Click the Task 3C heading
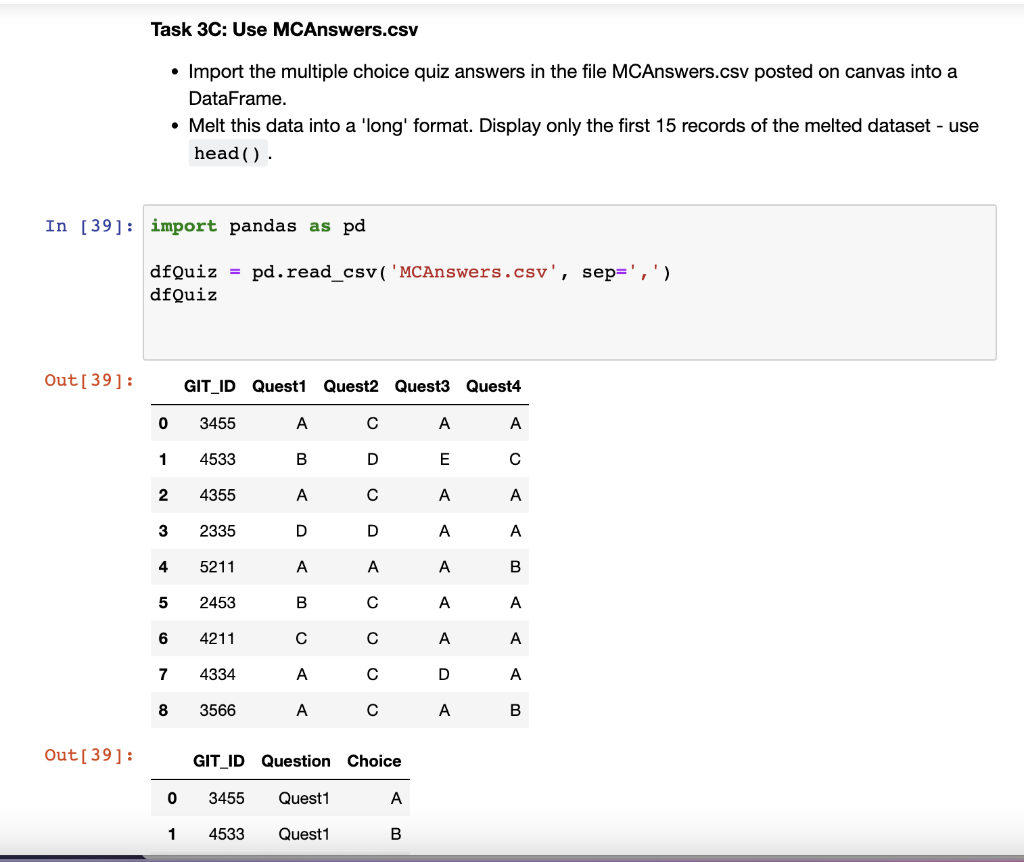The width and height of the screenshot is (1024, 862). tap(284, 30)
